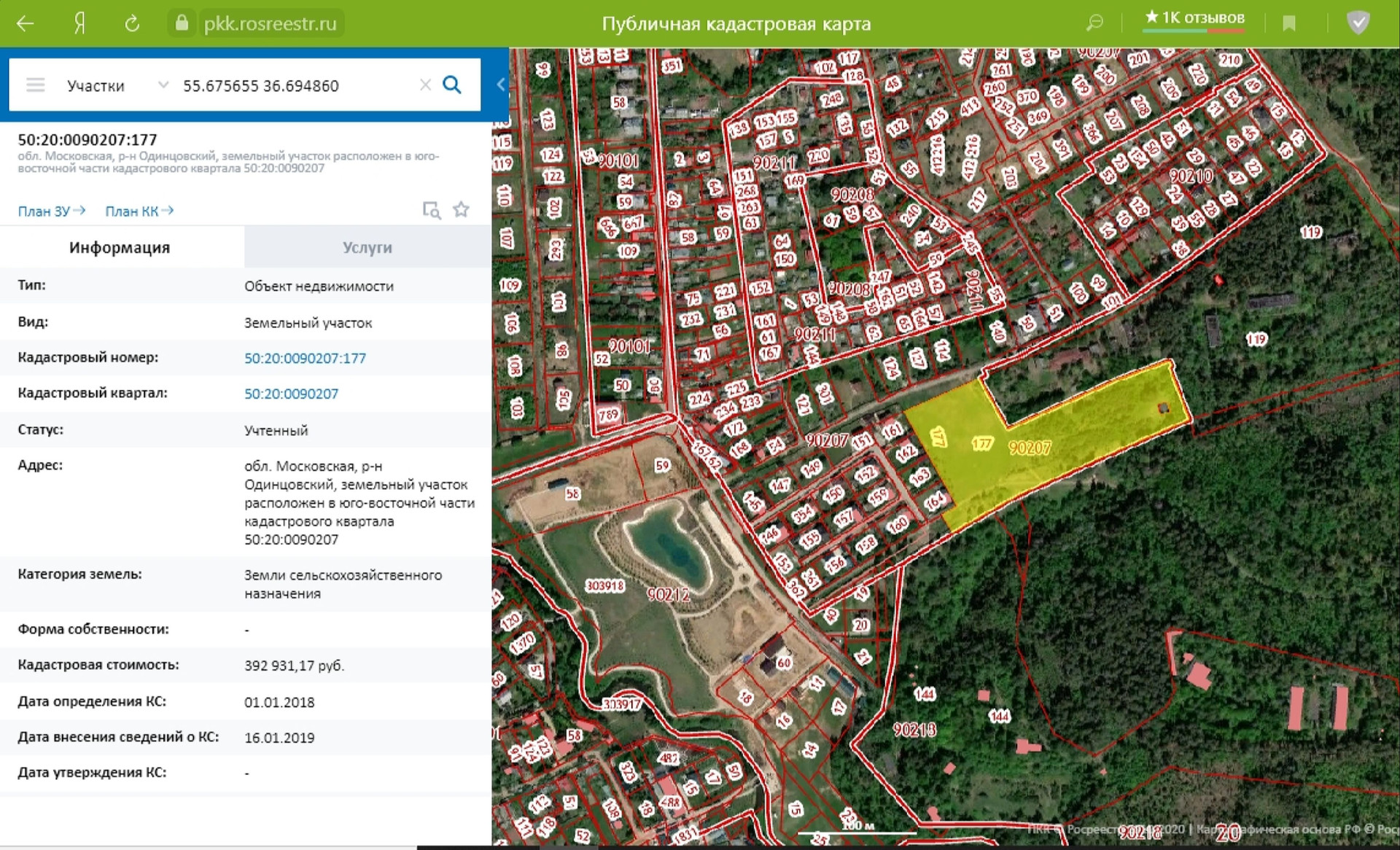Bookmark the page in browser toolbar
Screen dimensions: 1400x850
coord(1288,23)
